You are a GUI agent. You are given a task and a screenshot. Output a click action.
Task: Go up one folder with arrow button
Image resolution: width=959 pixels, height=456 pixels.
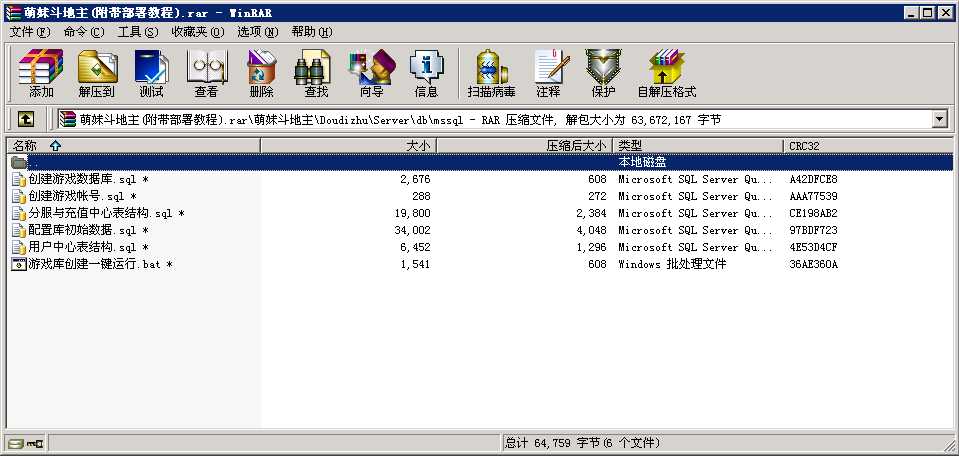point(26,119)
